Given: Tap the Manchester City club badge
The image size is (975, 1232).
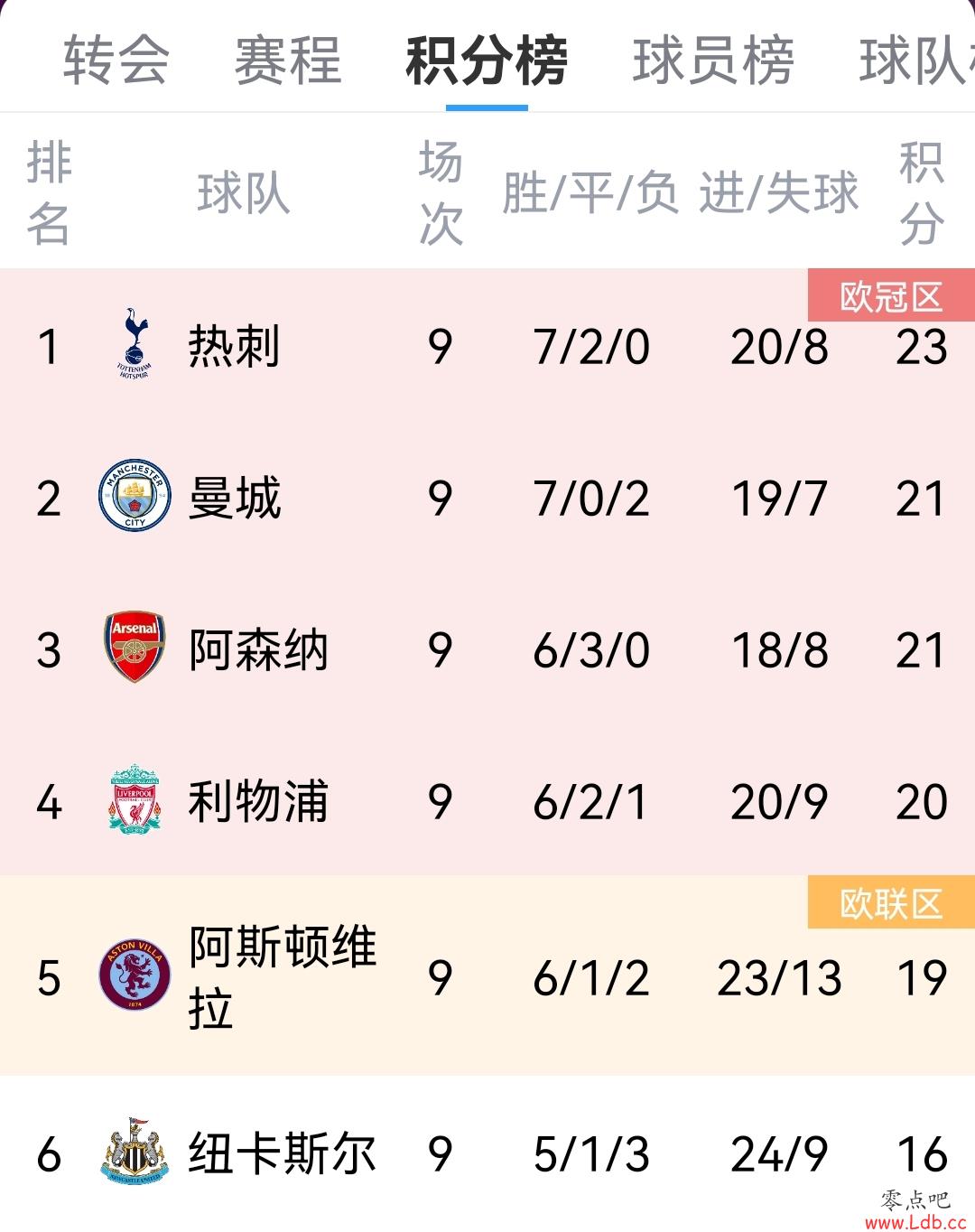Looking at the screenshot, I should [x=135, y=495].
